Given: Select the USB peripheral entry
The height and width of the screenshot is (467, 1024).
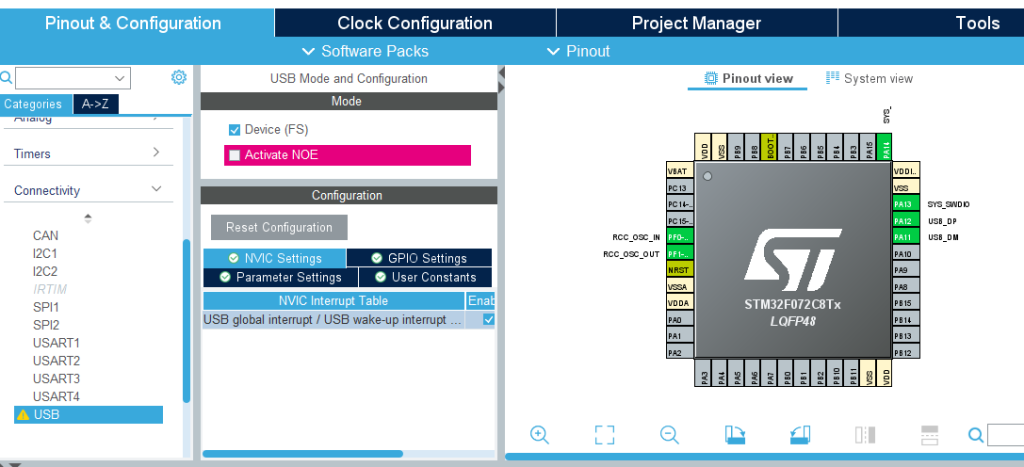Looking at the screenshot, I should 88,414.
